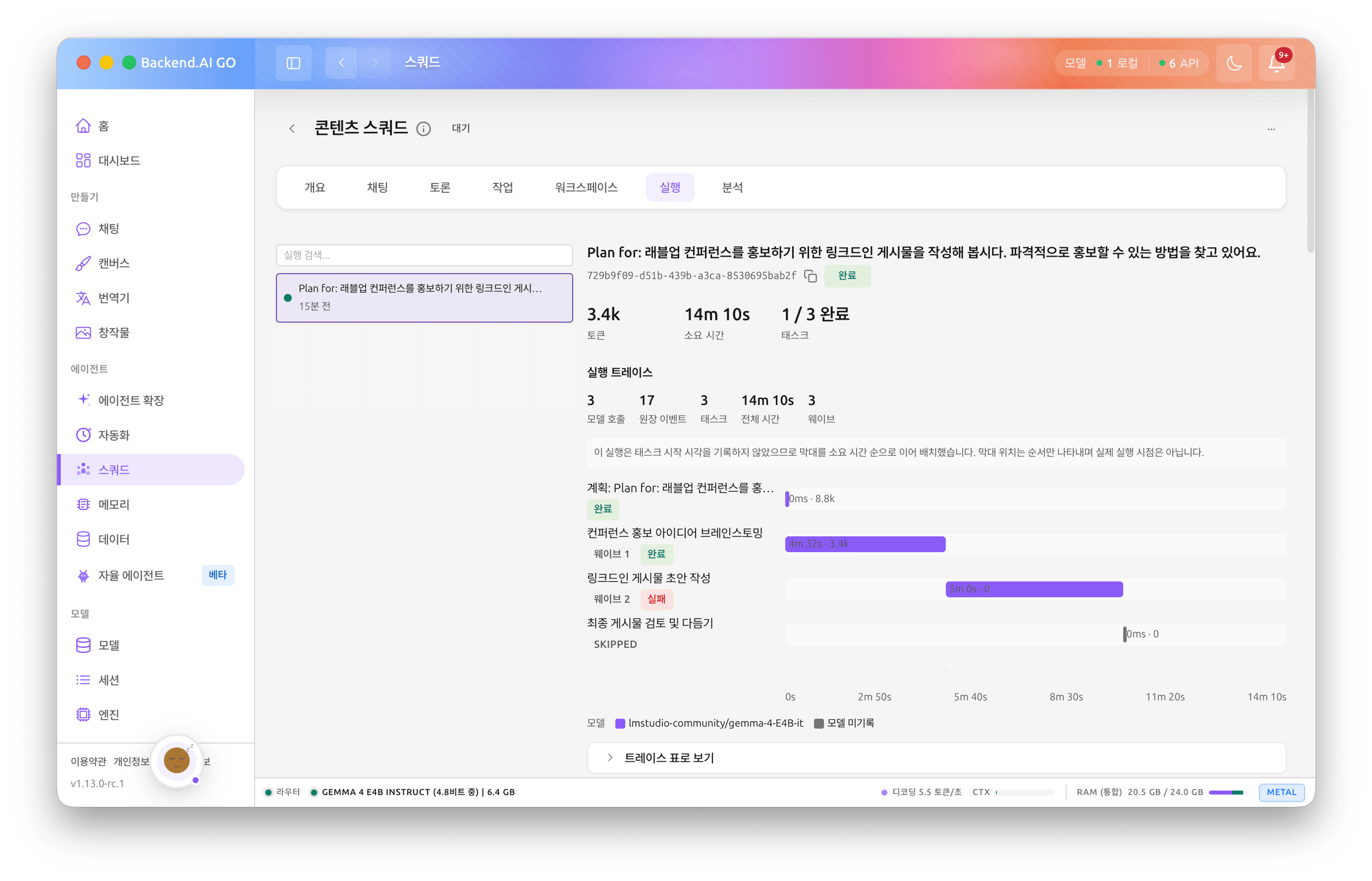Return using back chevron beside 콘텐츠 스쿼드

(x=292, y=129)
